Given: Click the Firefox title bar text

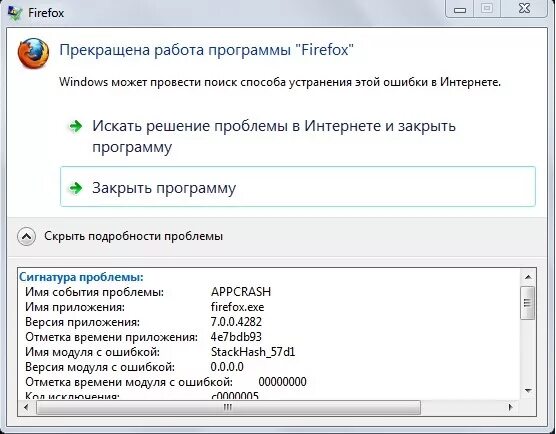Looking at the screenshot, I should click(46, 13).
